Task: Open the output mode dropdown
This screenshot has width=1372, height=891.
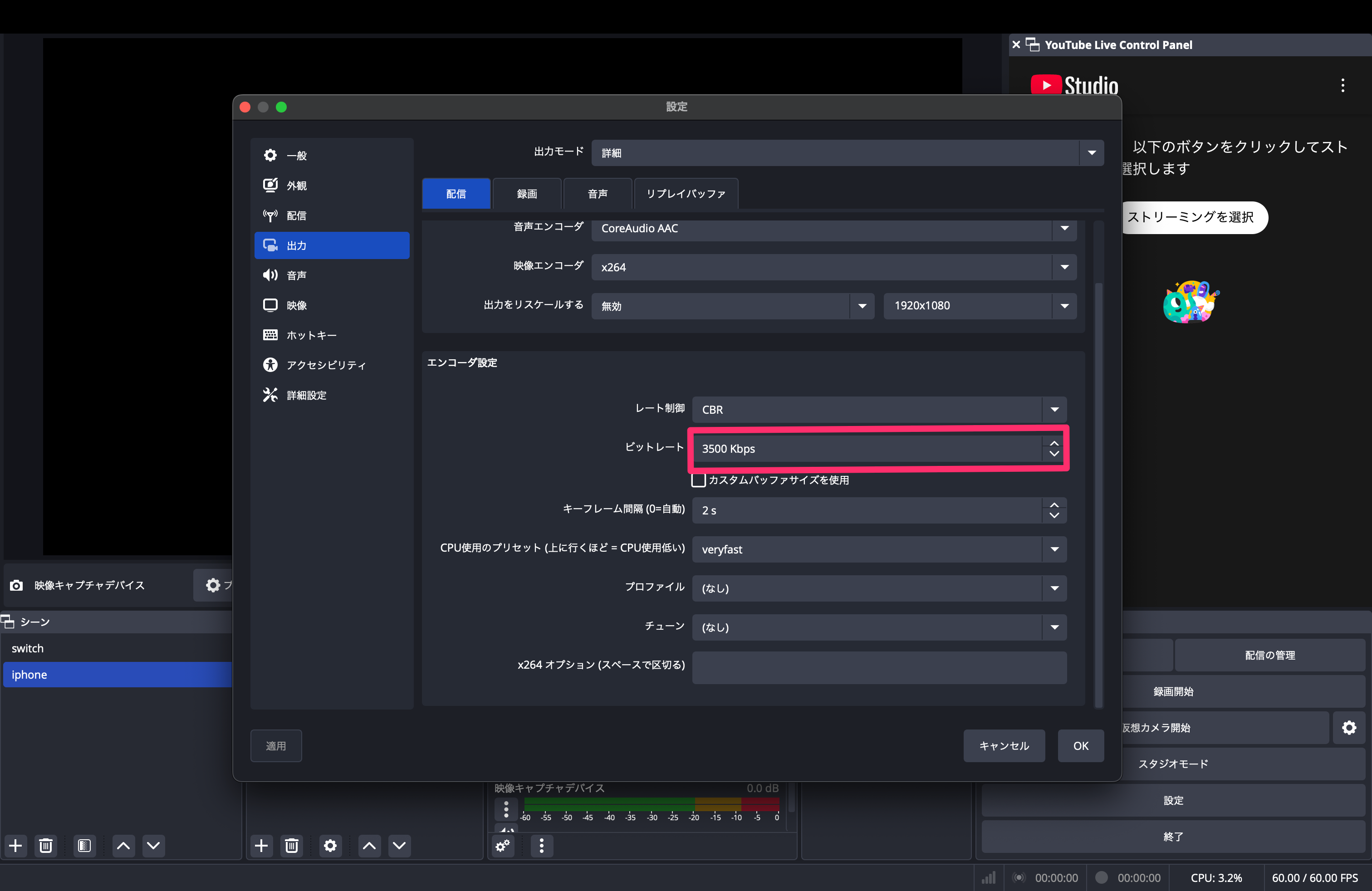Action: click(x=847, y=153)
